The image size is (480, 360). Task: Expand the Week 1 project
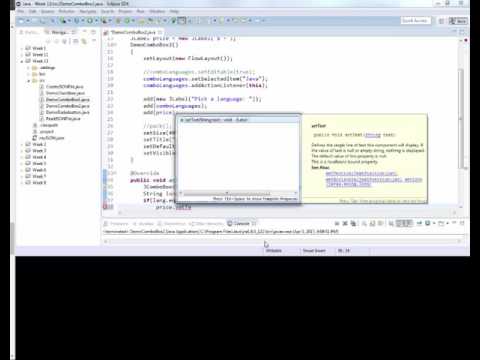(x=22, y=48)
